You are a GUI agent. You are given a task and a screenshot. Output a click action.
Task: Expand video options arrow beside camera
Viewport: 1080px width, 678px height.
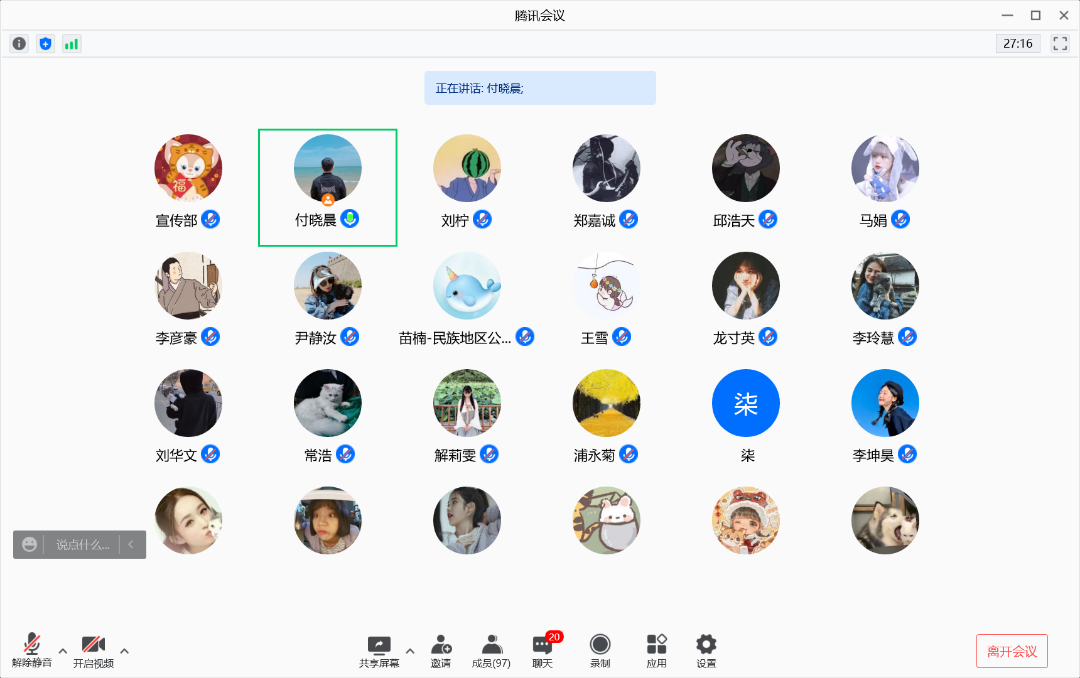124,651
